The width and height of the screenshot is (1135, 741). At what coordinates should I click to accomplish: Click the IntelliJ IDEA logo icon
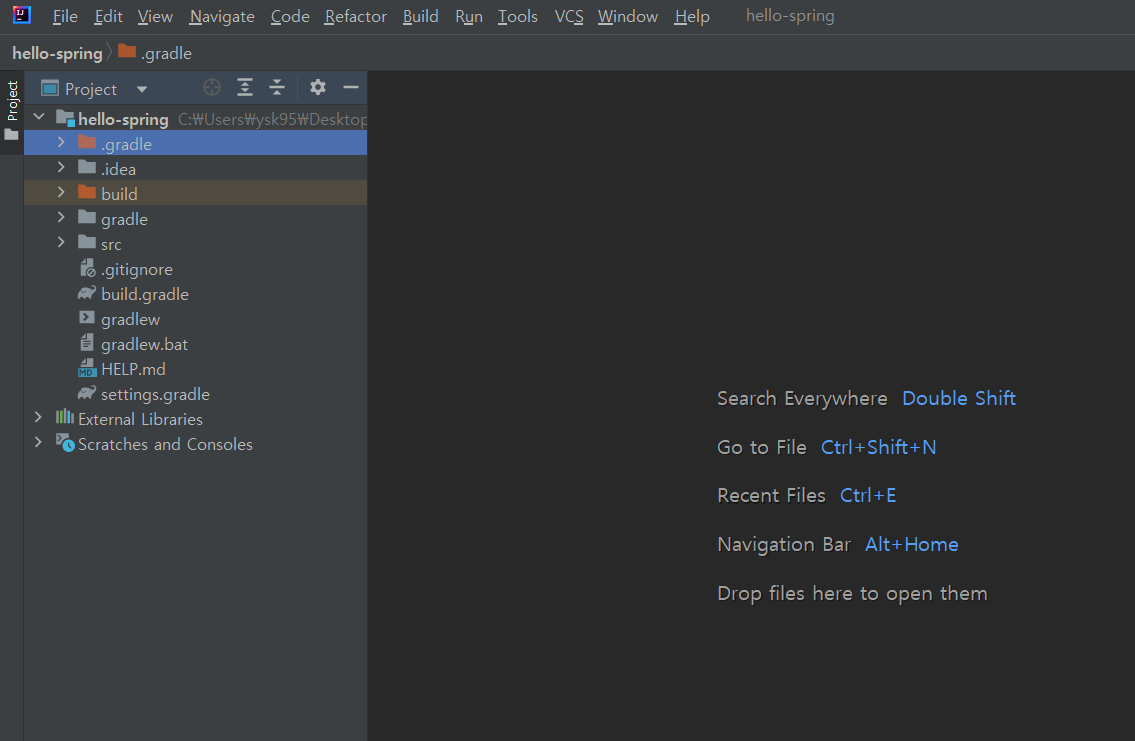pos(22,14)
